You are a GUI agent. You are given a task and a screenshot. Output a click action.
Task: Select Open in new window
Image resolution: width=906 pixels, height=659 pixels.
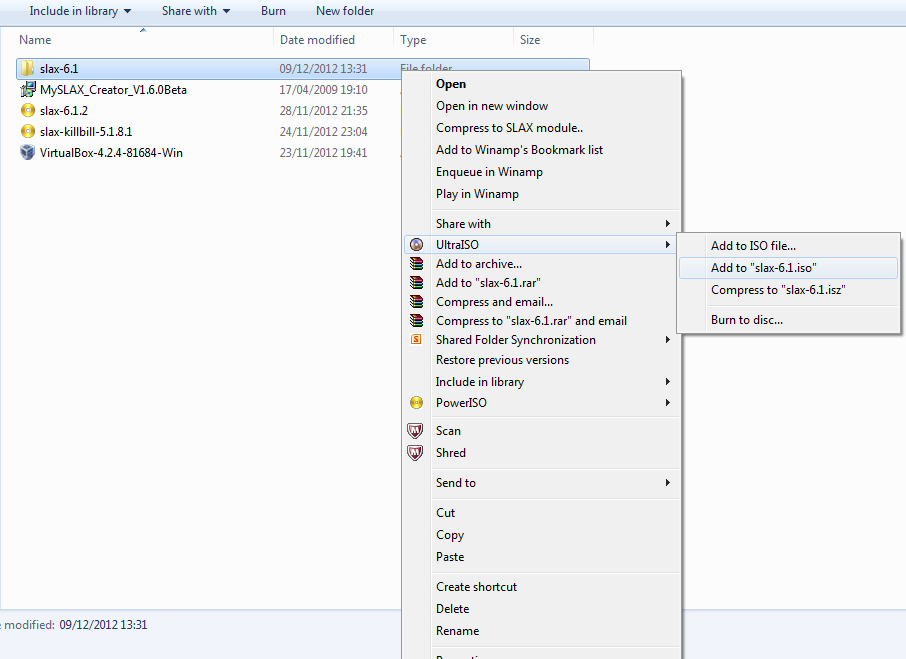(x=492, y=106)
